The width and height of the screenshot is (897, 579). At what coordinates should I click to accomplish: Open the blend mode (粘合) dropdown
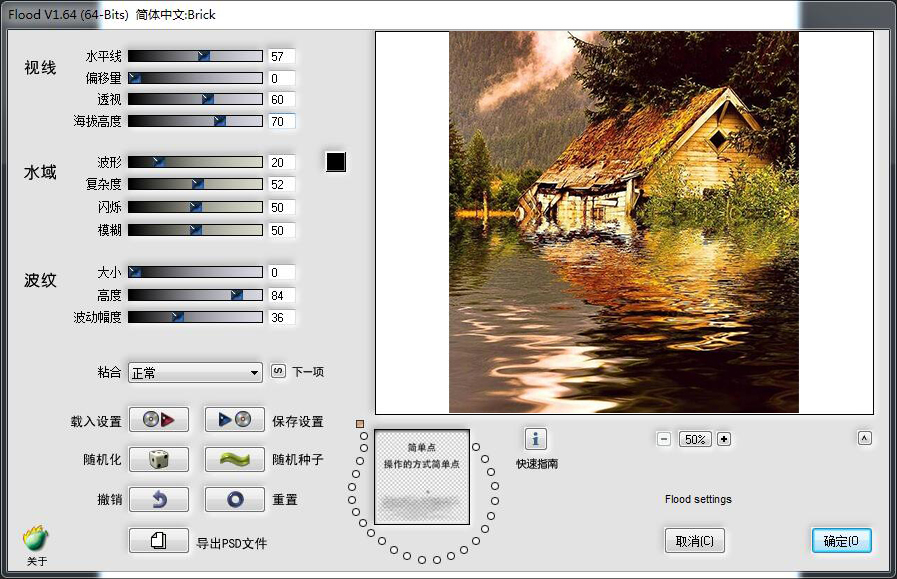[195, 372]
